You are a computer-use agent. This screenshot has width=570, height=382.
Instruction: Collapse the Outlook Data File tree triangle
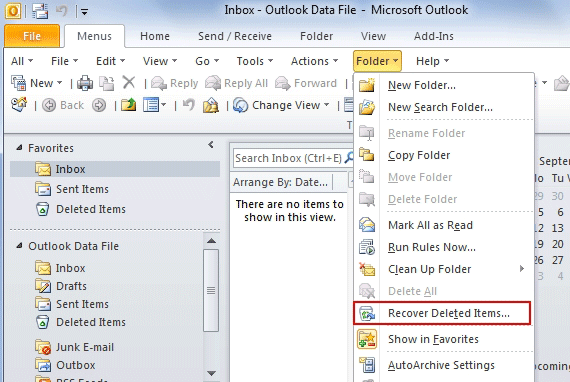(19, 246)
